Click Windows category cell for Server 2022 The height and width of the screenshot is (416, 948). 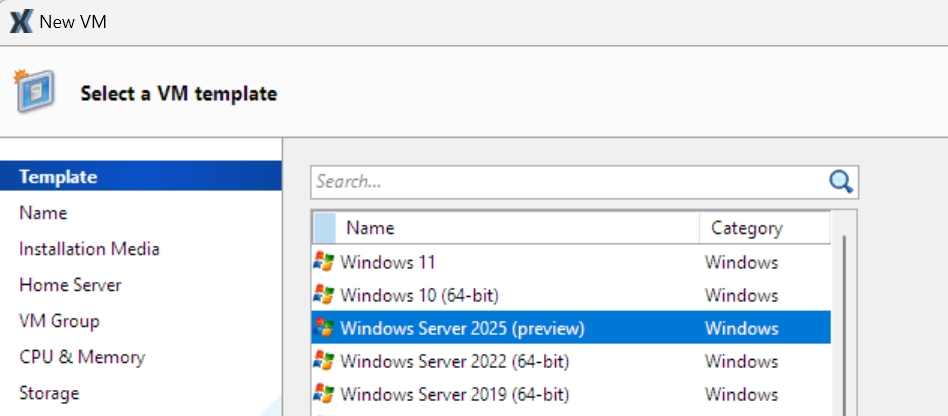pyautogui.click(x=741, y=361)
